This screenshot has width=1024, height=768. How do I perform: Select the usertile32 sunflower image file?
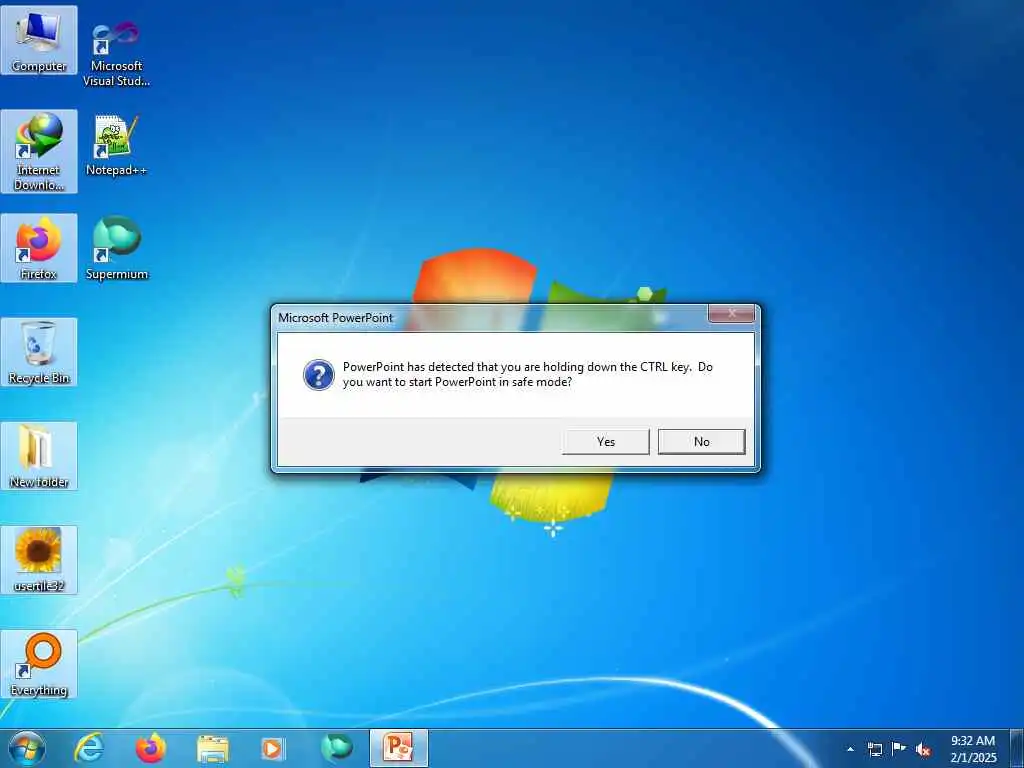tap(39, 560)
